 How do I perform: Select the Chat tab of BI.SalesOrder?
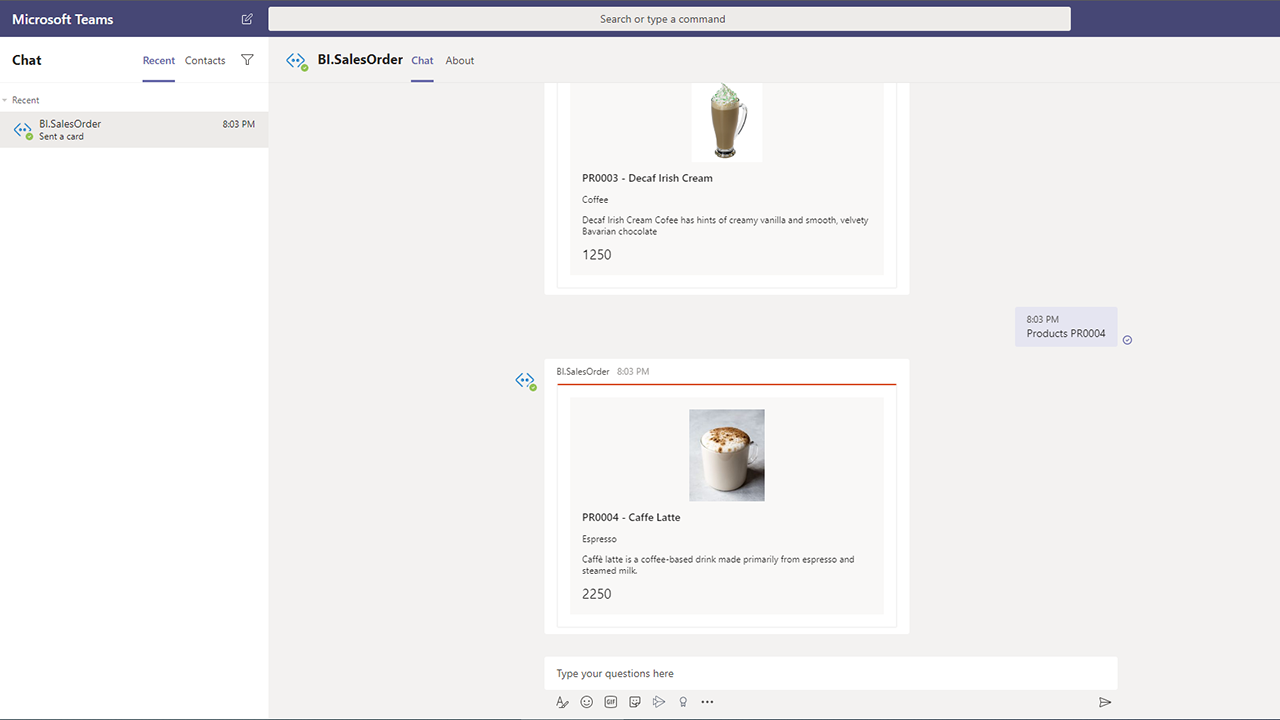click(x=422, y=60)
